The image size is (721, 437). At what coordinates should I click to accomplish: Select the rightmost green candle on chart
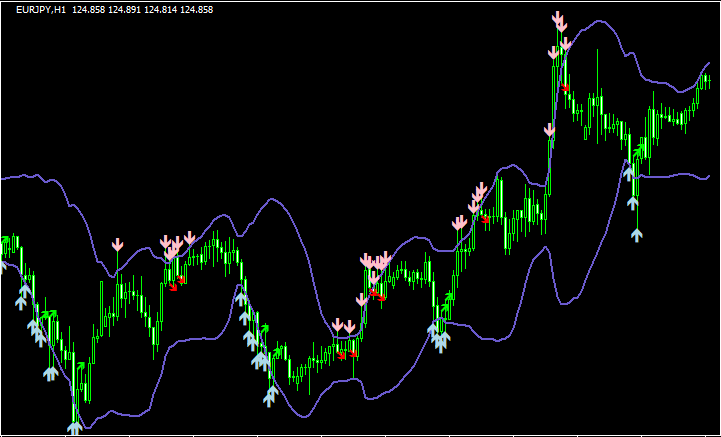click(707, 82)
